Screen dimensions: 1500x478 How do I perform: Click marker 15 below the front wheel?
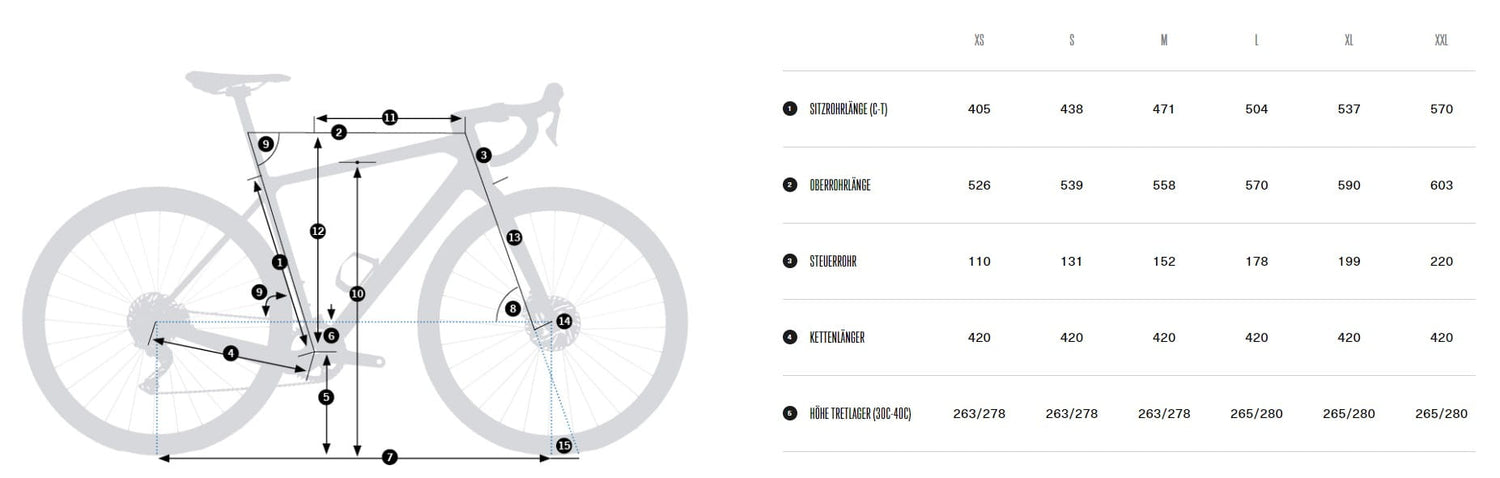click(564, 446)
